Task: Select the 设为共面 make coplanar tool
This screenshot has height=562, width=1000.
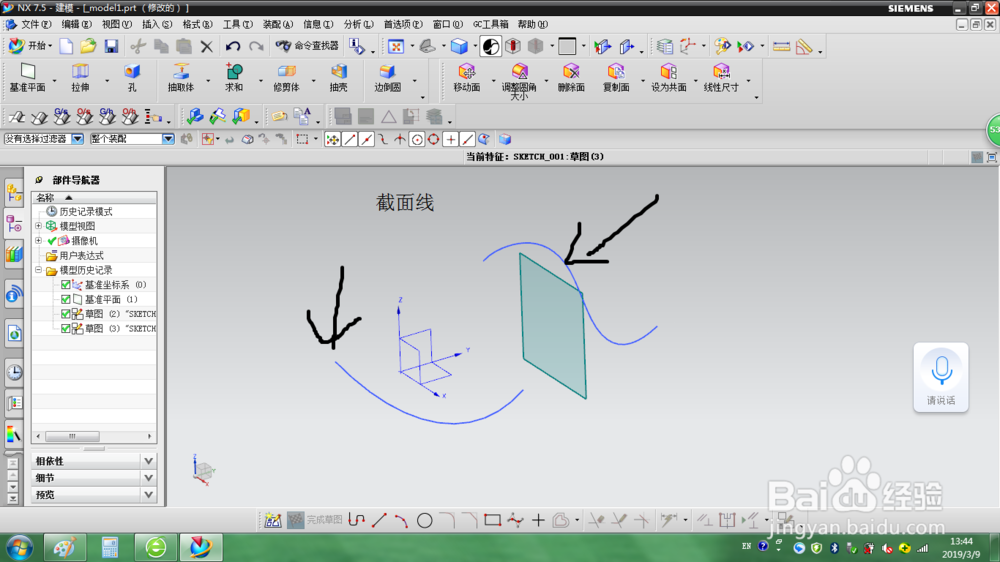Action: click(x=668, y=78)
